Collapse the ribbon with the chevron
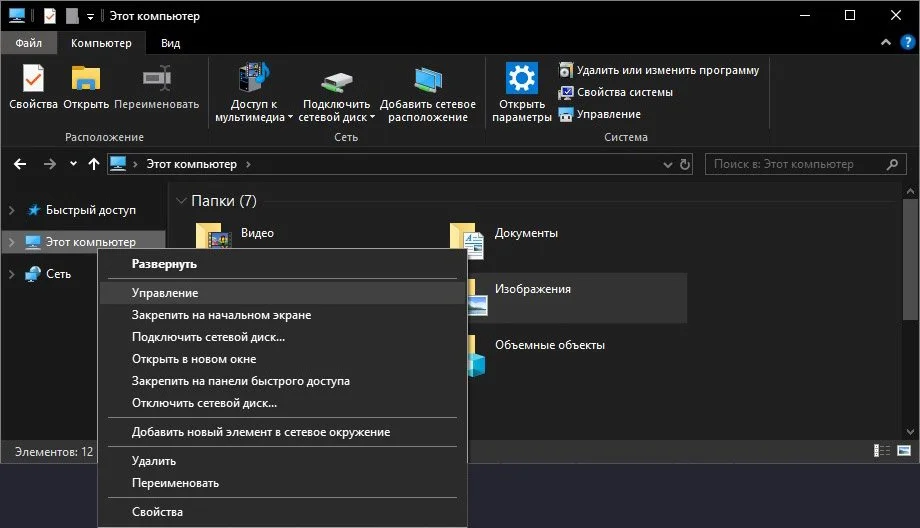Image resolution: width=920 pixels, height=528 pixels. (x=886, y=42)
